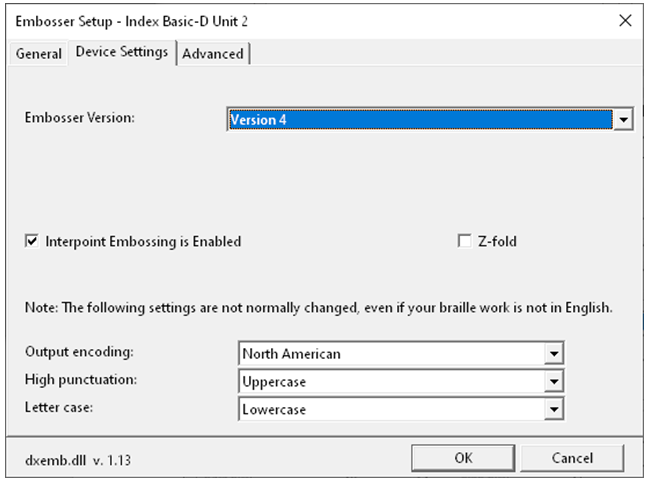Click the 'Interpoint Embossing is Enabled' label
This screenshot has width=647, height=484.
click(143, 241)
